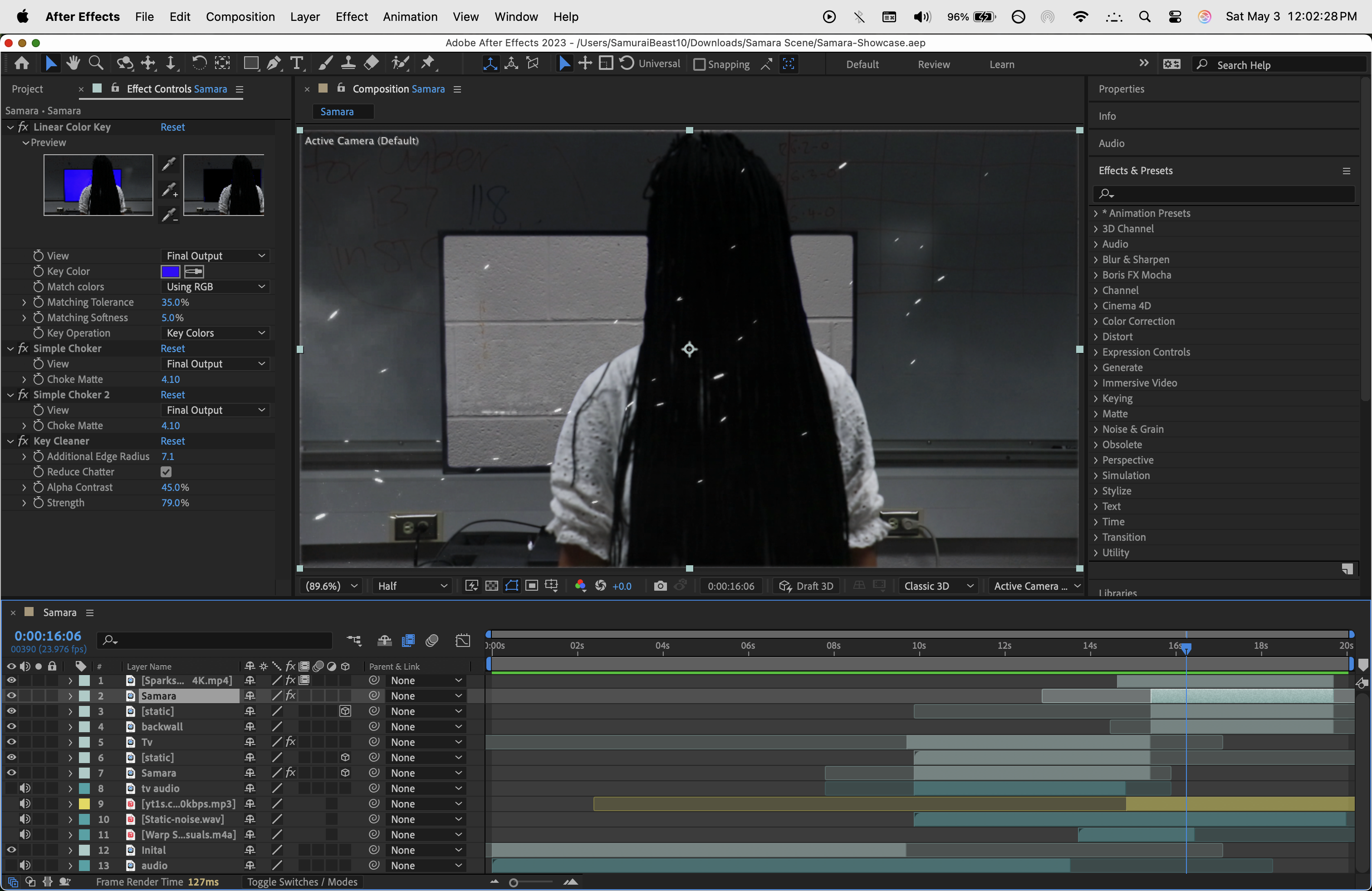Select the Puppet Pin tool
Image resolution: width=1372 pixels, height=891 pixels.
pyautogui.click(x=428, y=64)
